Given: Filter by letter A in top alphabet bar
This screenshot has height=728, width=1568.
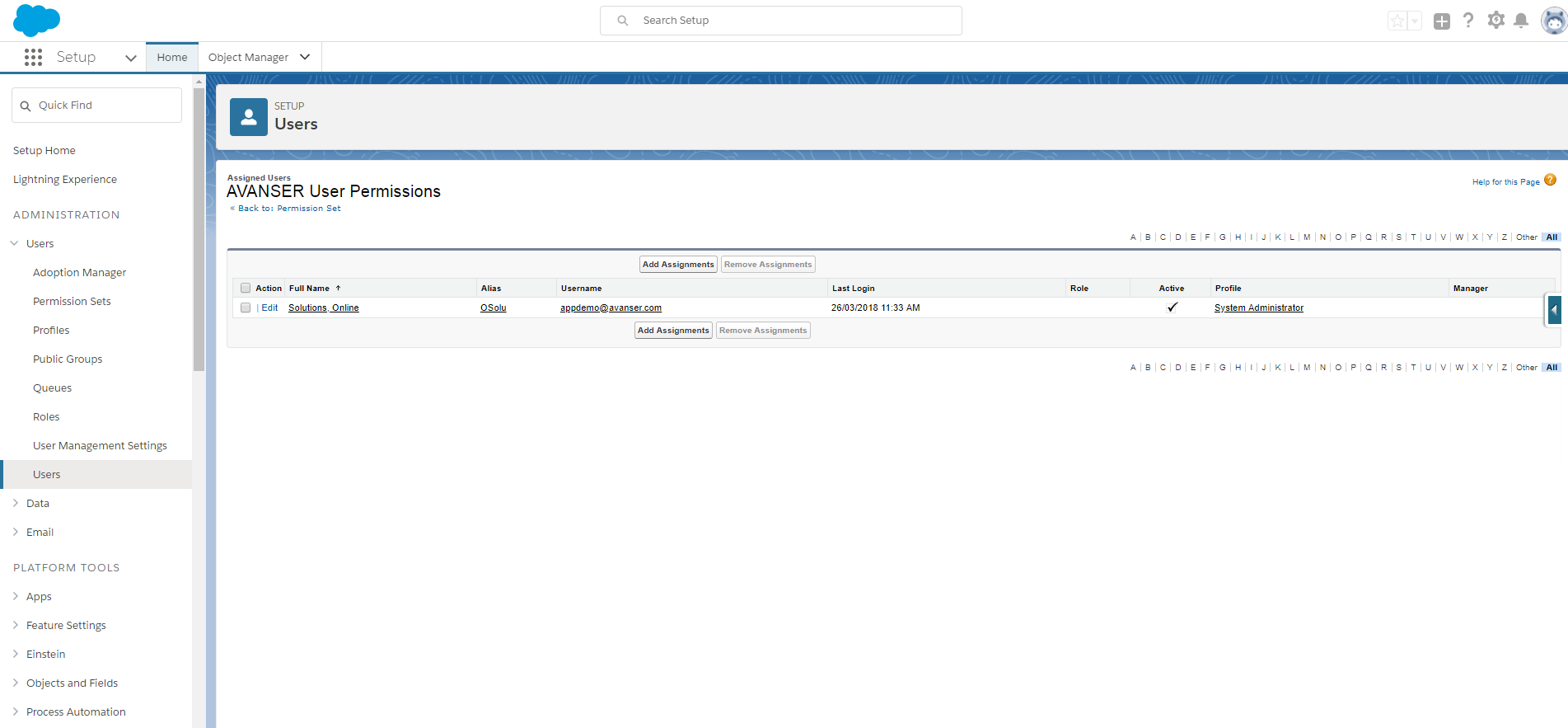Looking at the screenshot, I should pos(1133,237).
